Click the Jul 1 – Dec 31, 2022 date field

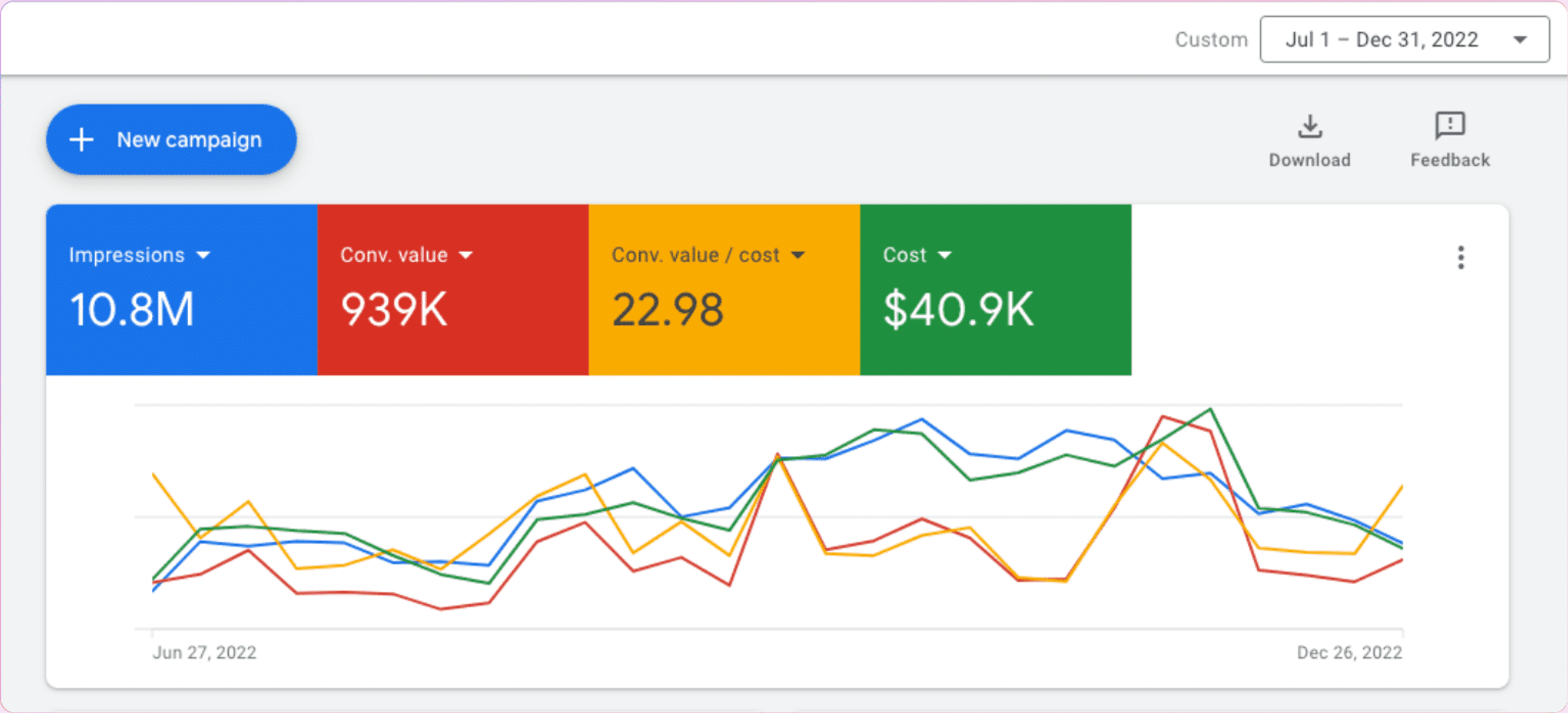pyautogui.click(x=1381, y=40)
